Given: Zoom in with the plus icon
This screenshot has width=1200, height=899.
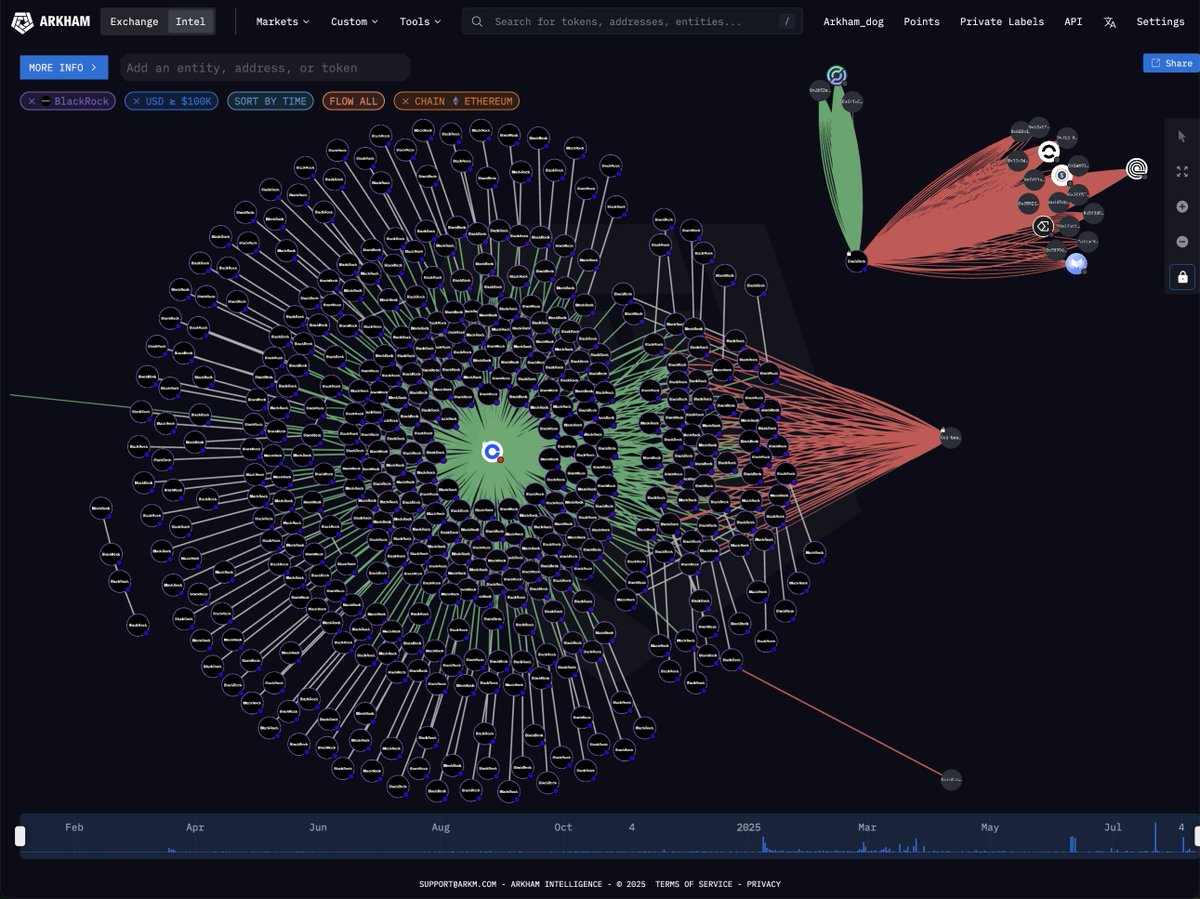Looking at the screenshot, I should (1182, 207).
